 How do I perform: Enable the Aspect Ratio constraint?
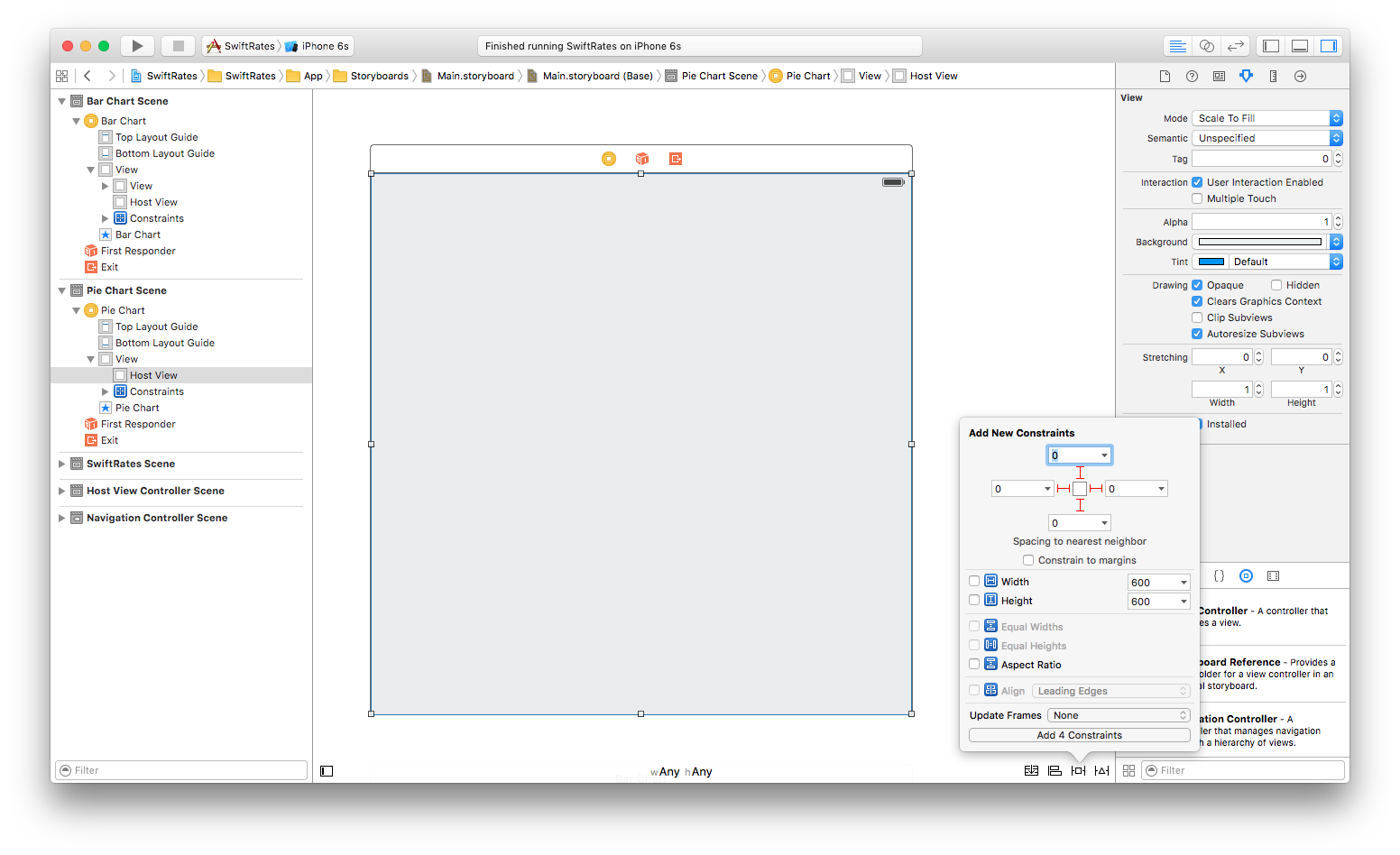974,664
